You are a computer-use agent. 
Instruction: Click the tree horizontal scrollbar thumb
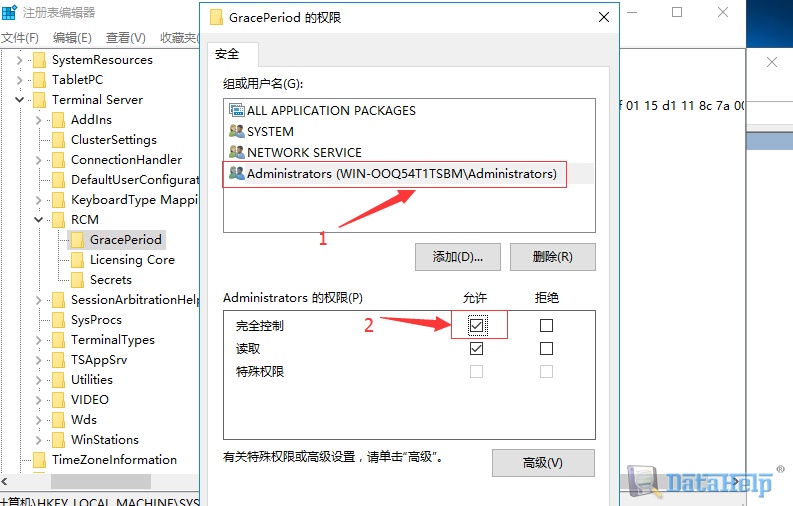point(101,481)
